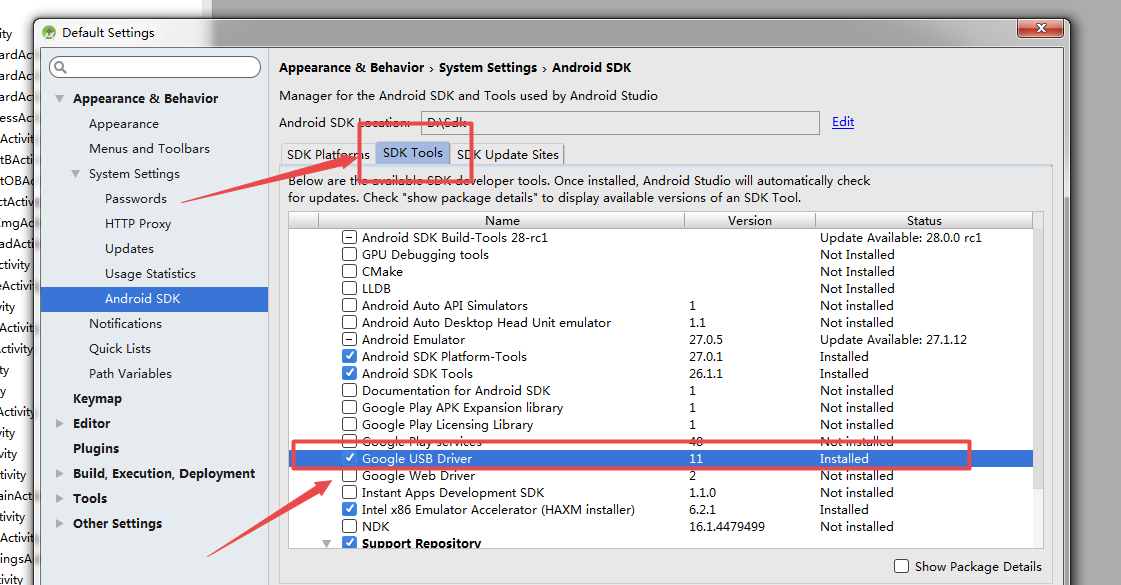Check the CMake checkbox

pyautogui.click(x=349, y=272)
